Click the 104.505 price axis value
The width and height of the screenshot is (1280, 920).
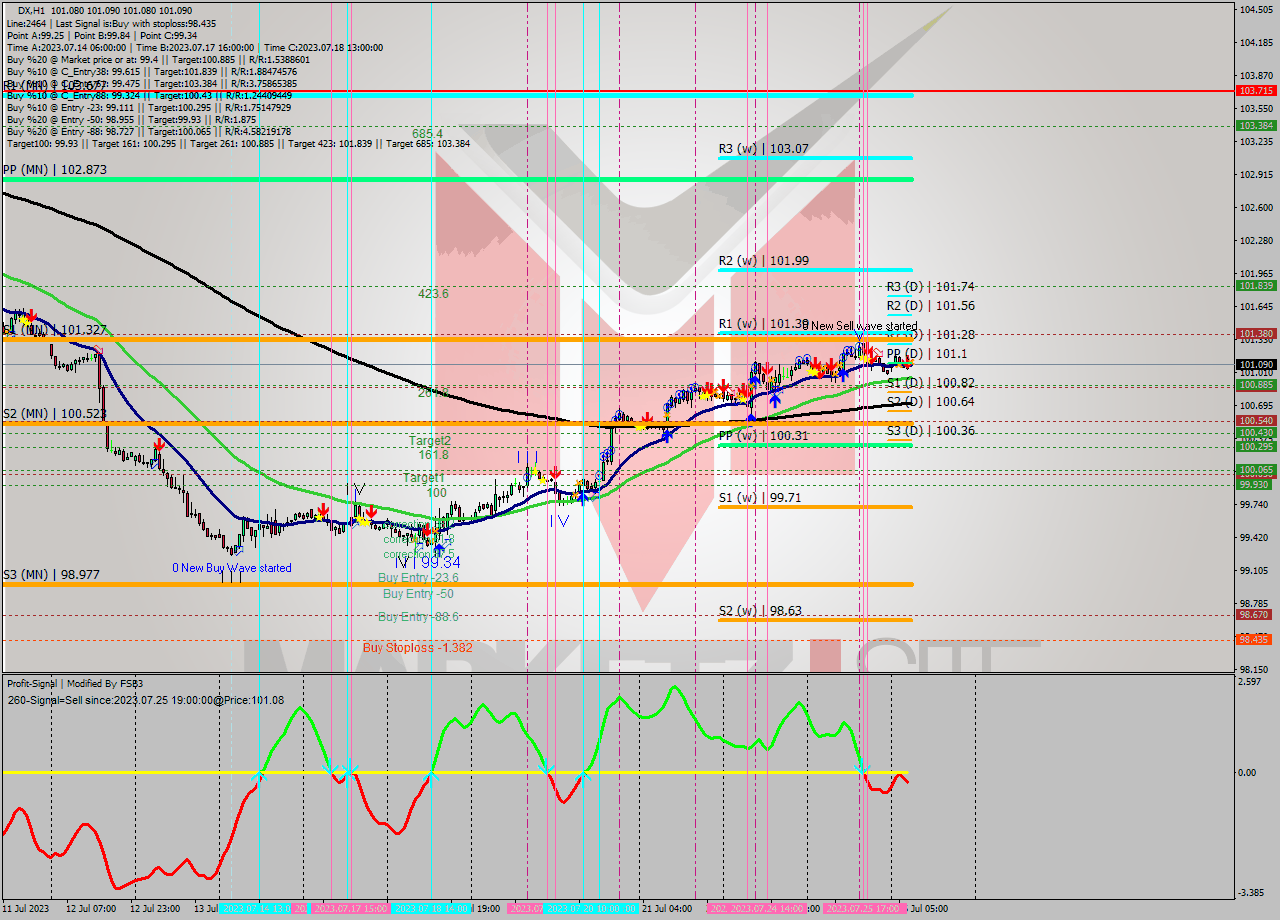coord(1256,10)
